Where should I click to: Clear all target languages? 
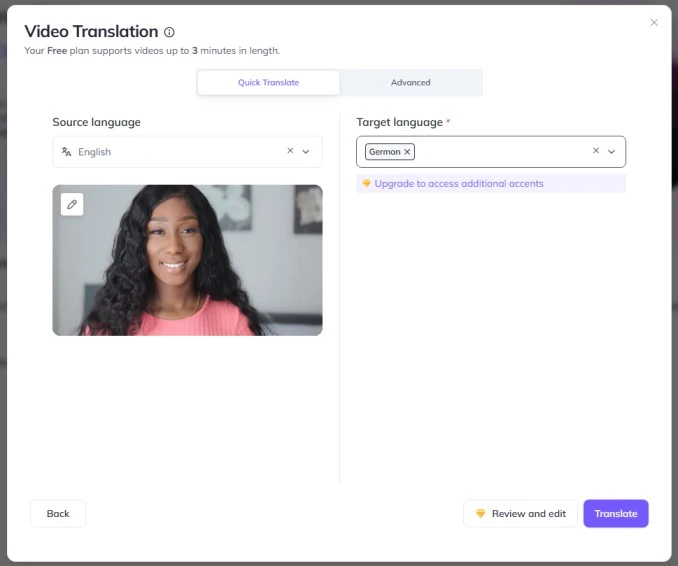tap(596, 150)
